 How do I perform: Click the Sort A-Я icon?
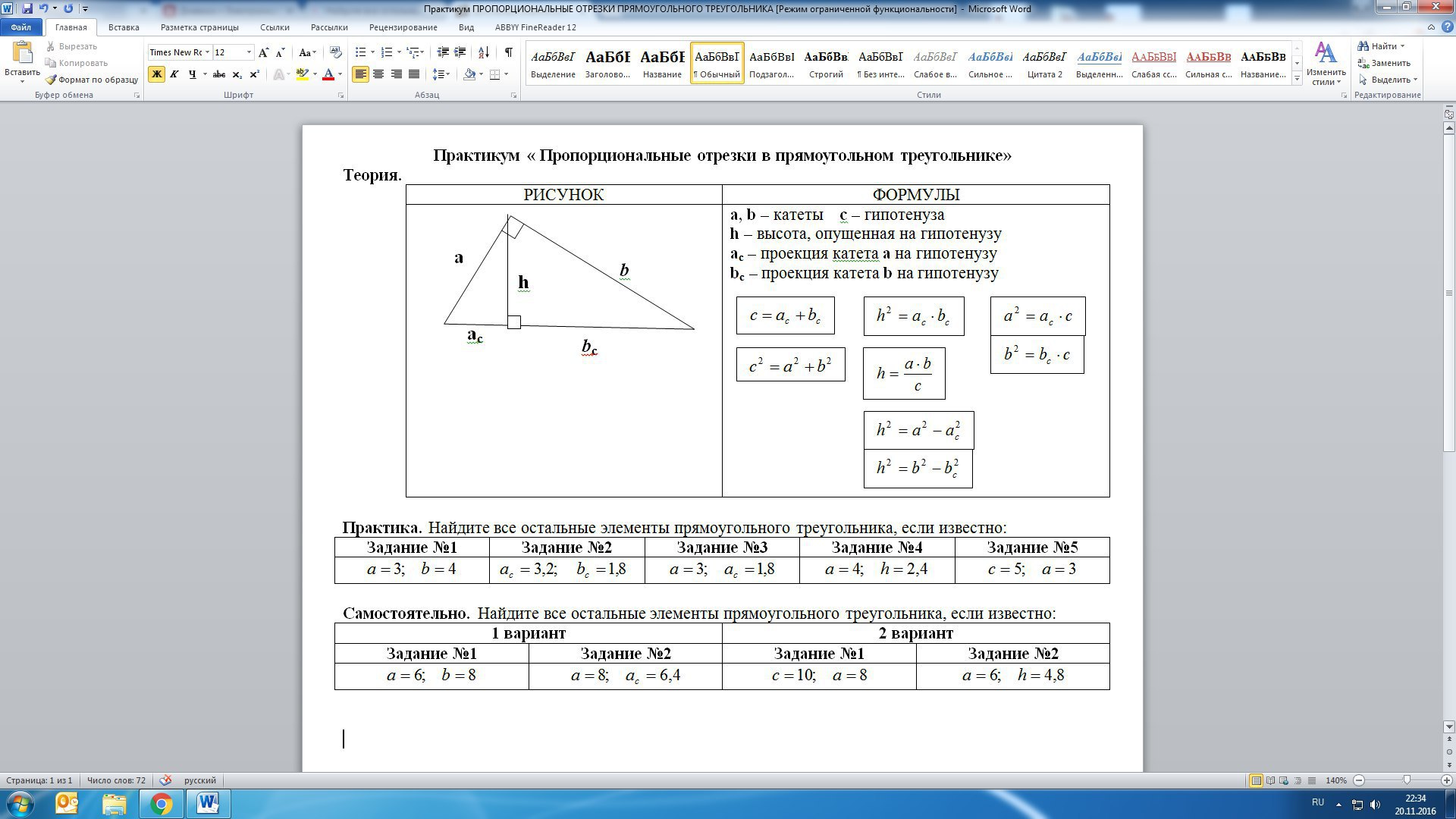pyautogui.click(x=484, y=52)
